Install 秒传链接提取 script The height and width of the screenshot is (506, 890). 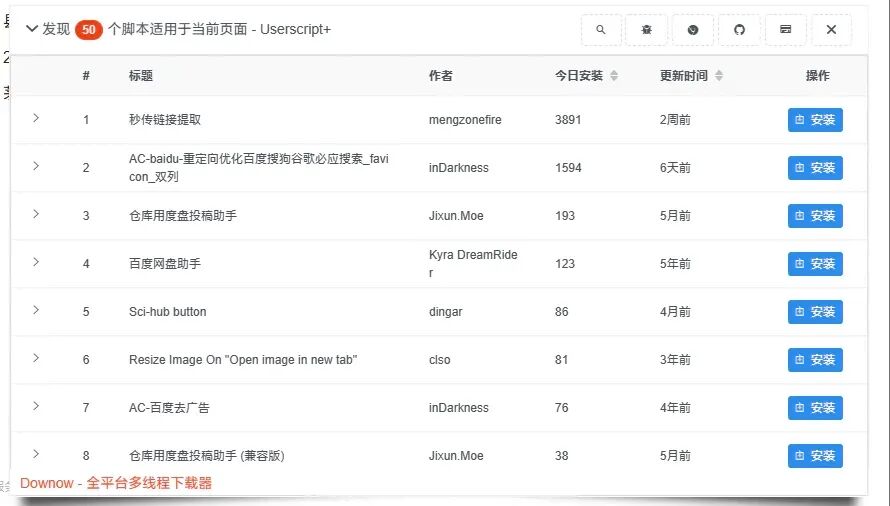(x=815, y=120)
